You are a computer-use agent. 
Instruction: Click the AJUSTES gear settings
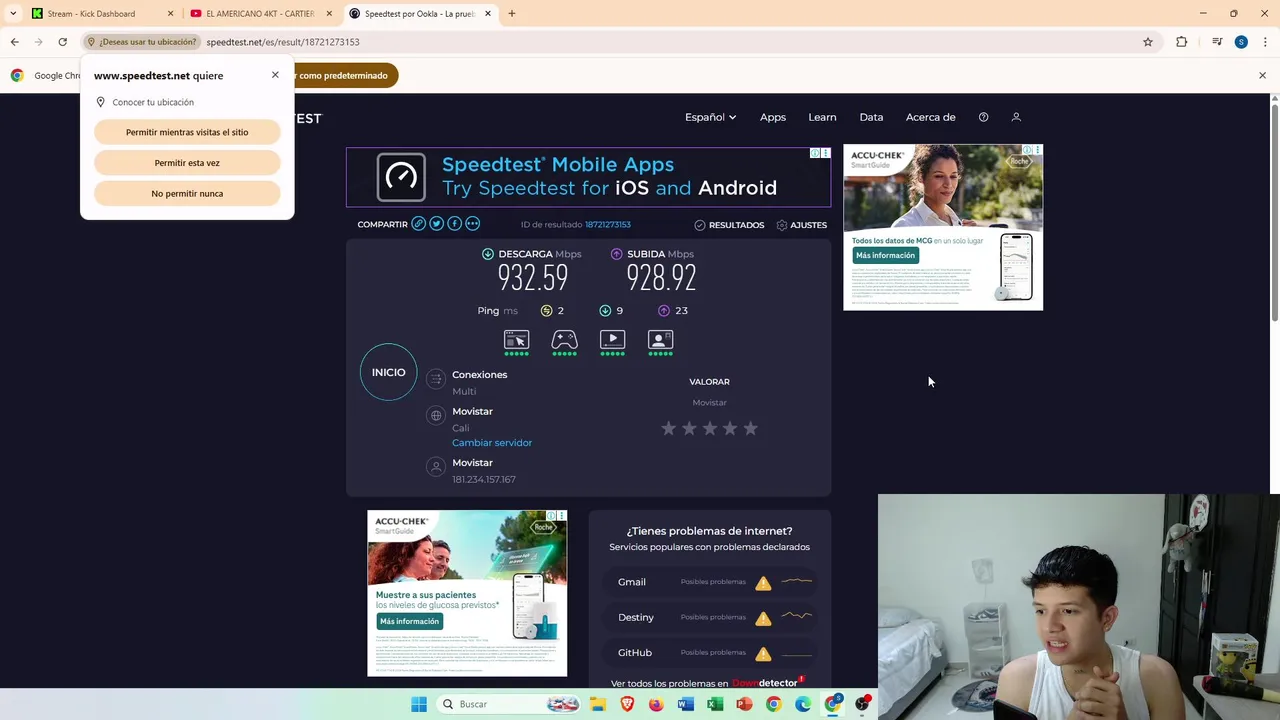click(801, 225)
